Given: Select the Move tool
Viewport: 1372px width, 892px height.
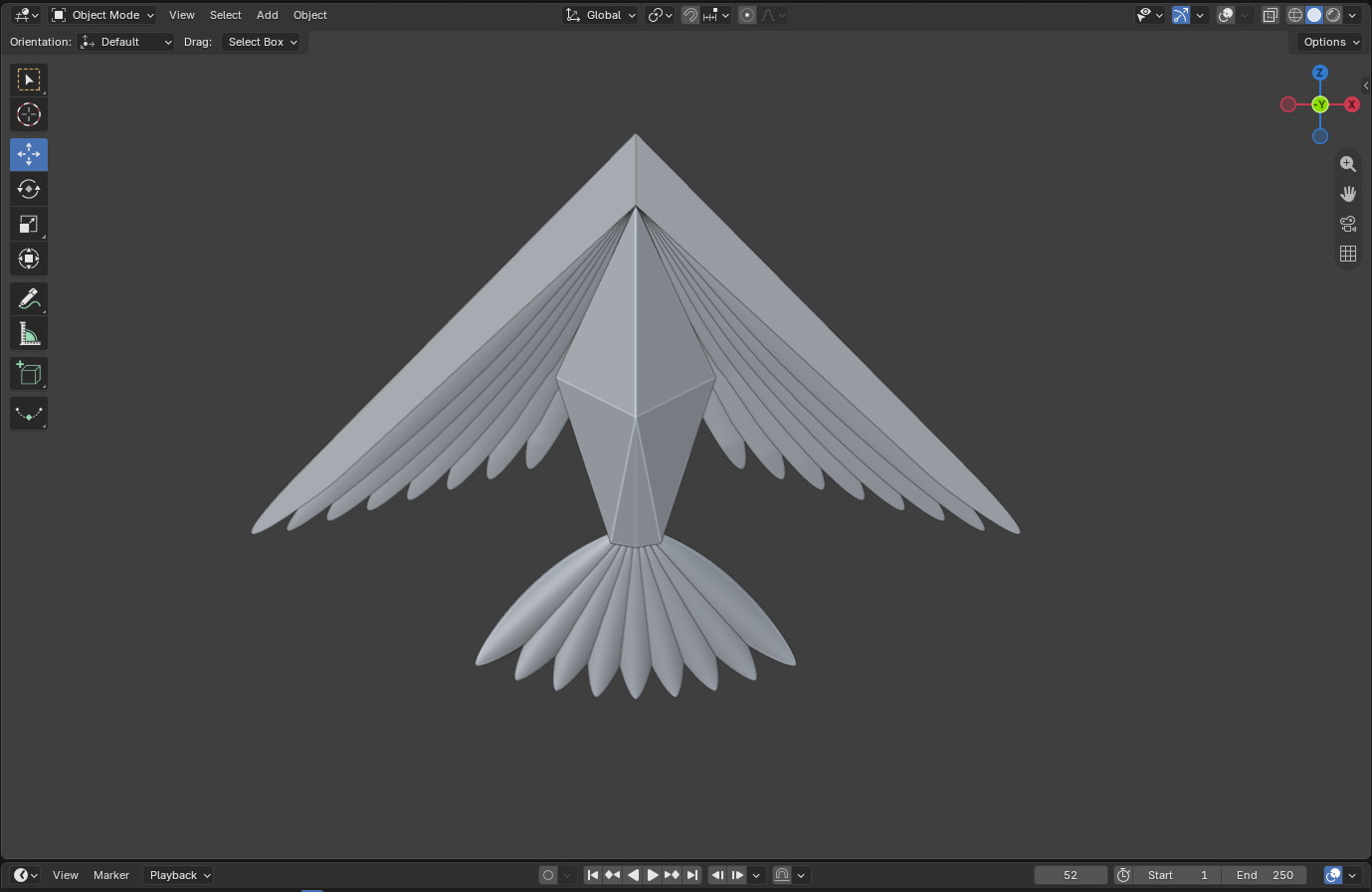Looking at the screenshot, I should [29, 154].
